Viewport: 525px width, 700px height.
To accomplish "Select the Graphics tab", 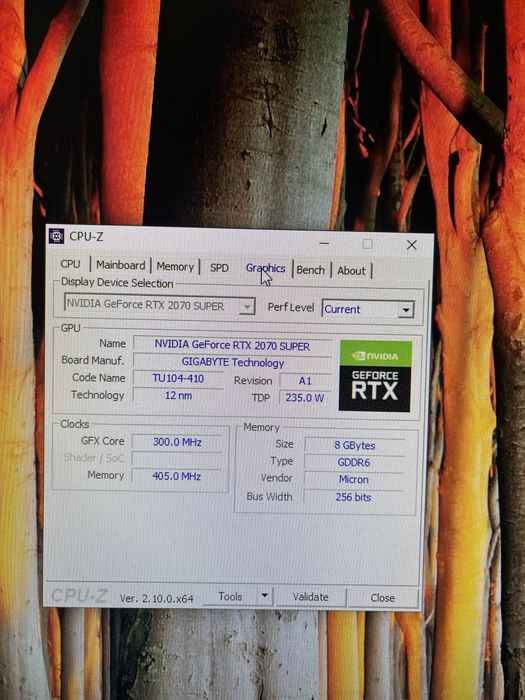I will point(266,268).
